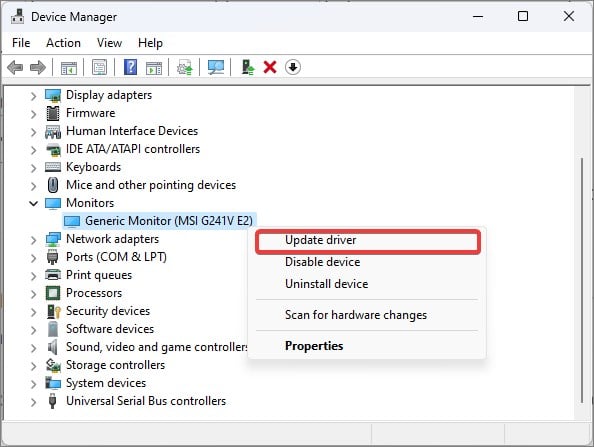Click the vertical scrollbar of device tree
This screenshot has width=594, height=447.
(x=582, y=280)
